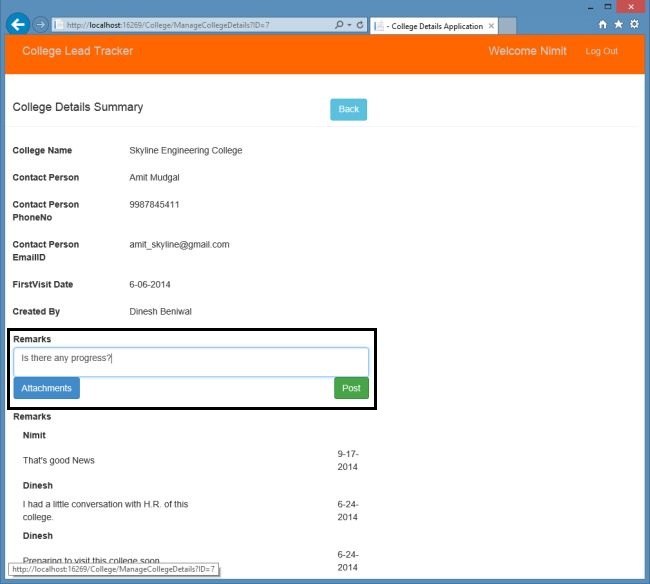Select first visit date 6-06-2014

pyautogui.click(x=150, y=284)
